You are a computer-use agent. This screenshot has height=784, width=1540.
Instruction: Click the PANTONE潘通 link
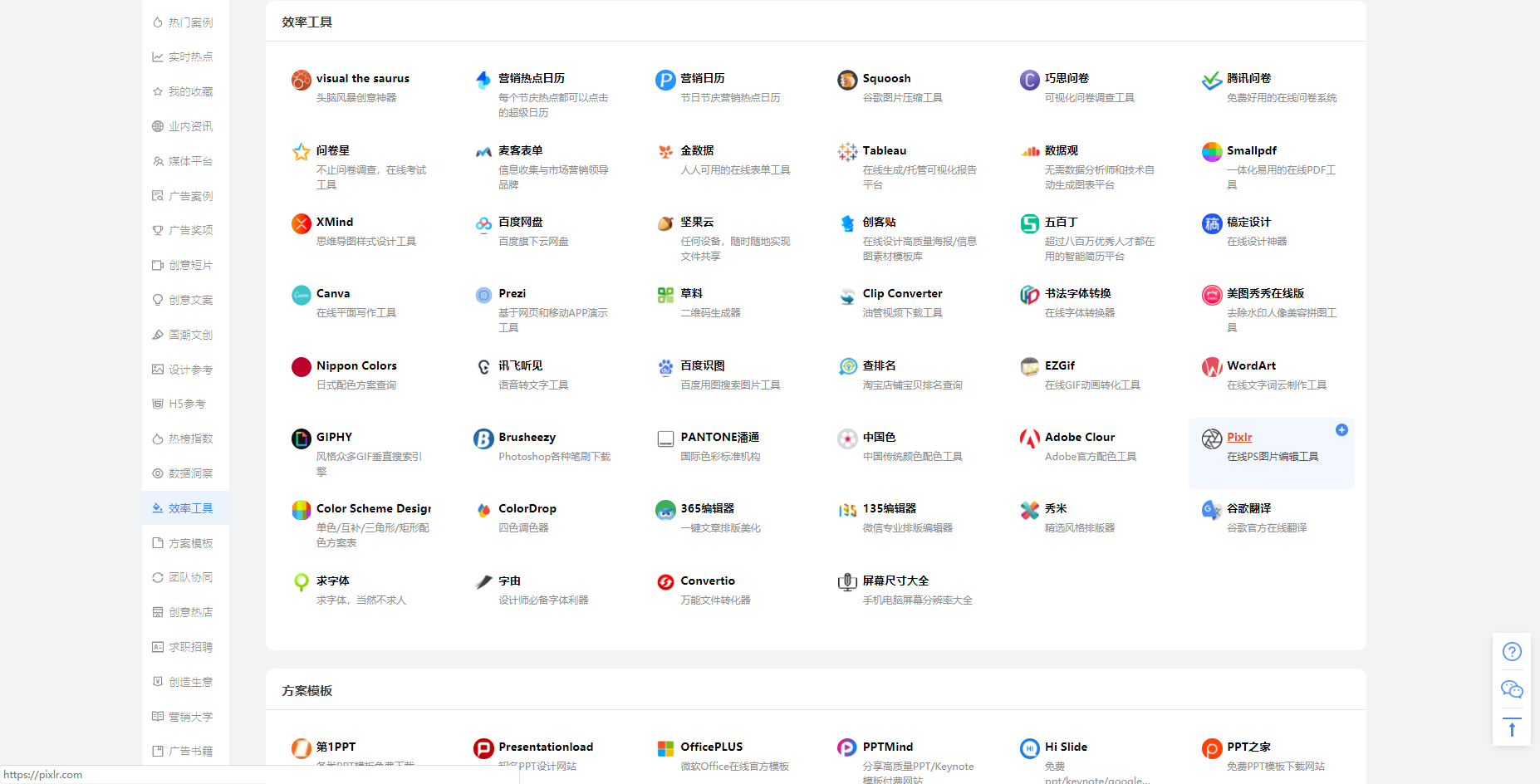(720, 437)
